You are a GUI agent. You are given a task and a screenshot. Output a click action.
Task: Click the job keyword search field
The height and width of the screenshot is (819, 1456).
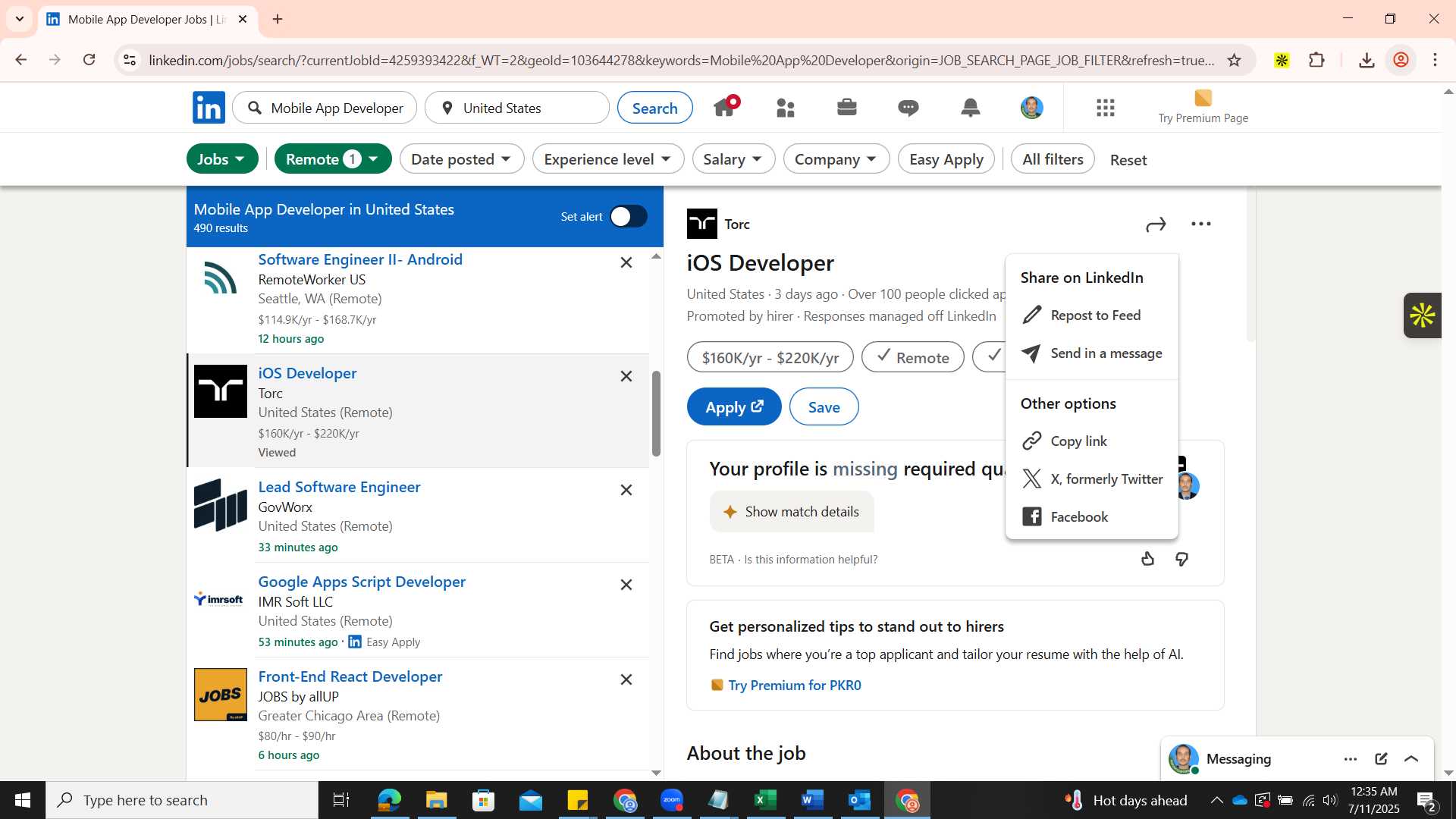[325, 108]
